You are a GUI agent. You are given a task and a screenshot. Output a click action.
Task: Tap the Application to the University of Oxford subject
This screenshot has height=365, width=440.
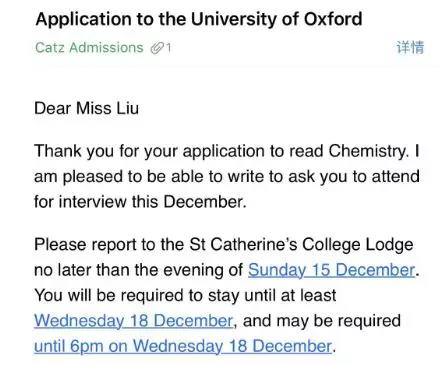coord(199,19)
